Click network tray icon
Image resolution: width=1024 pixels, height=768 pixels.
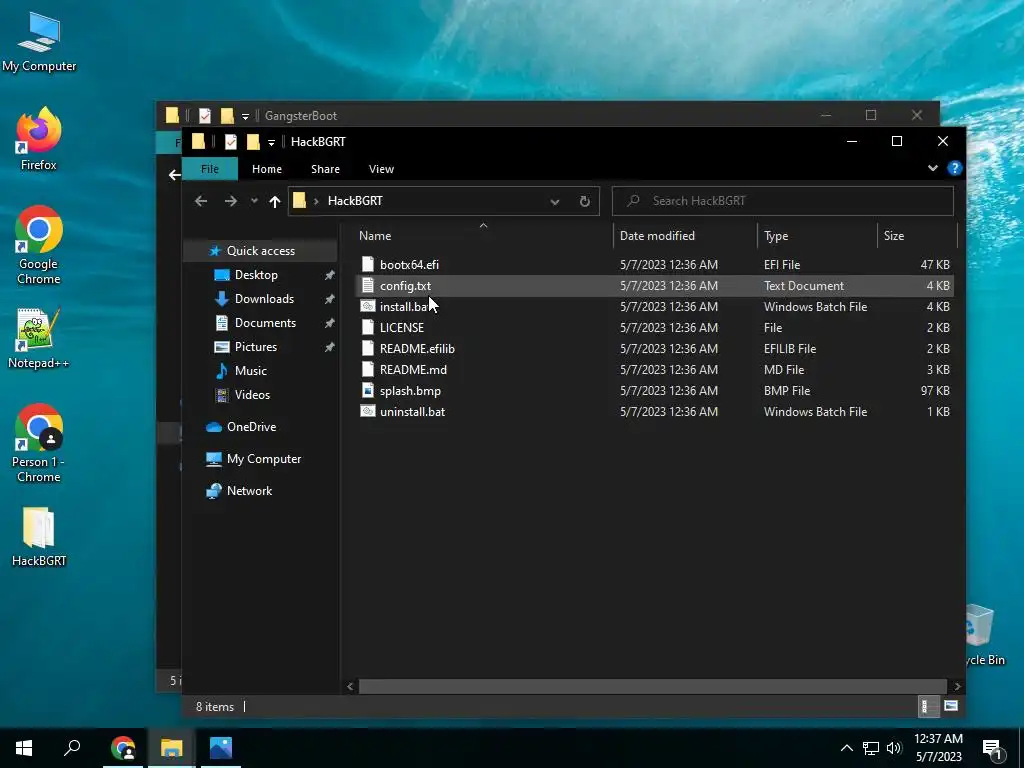[x=871, y=748]
